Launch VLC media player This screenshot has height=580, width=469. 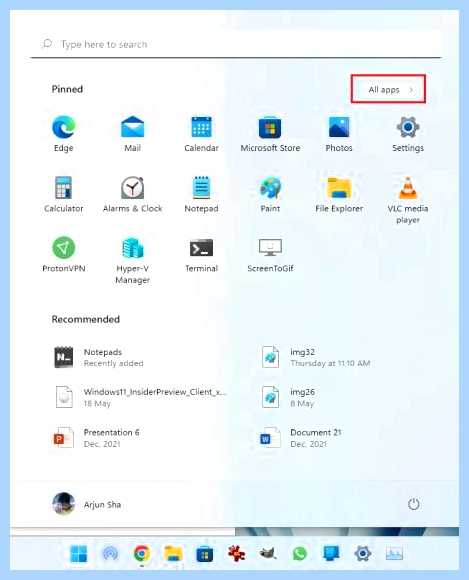click(x=408, y=200)
